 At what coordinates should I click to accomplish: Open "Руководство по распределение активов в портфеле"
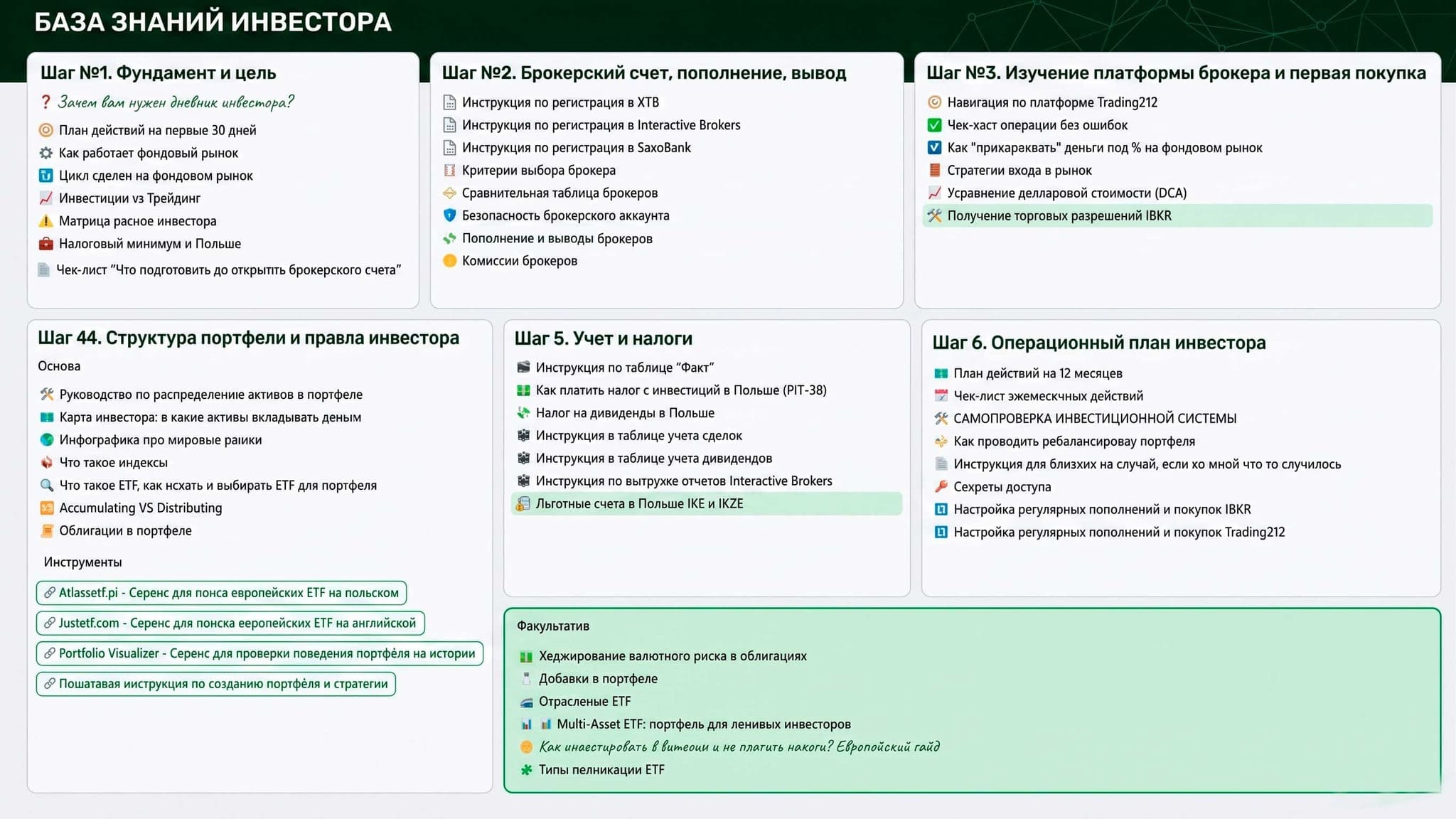pyautogui.click(x=211, y=395)
